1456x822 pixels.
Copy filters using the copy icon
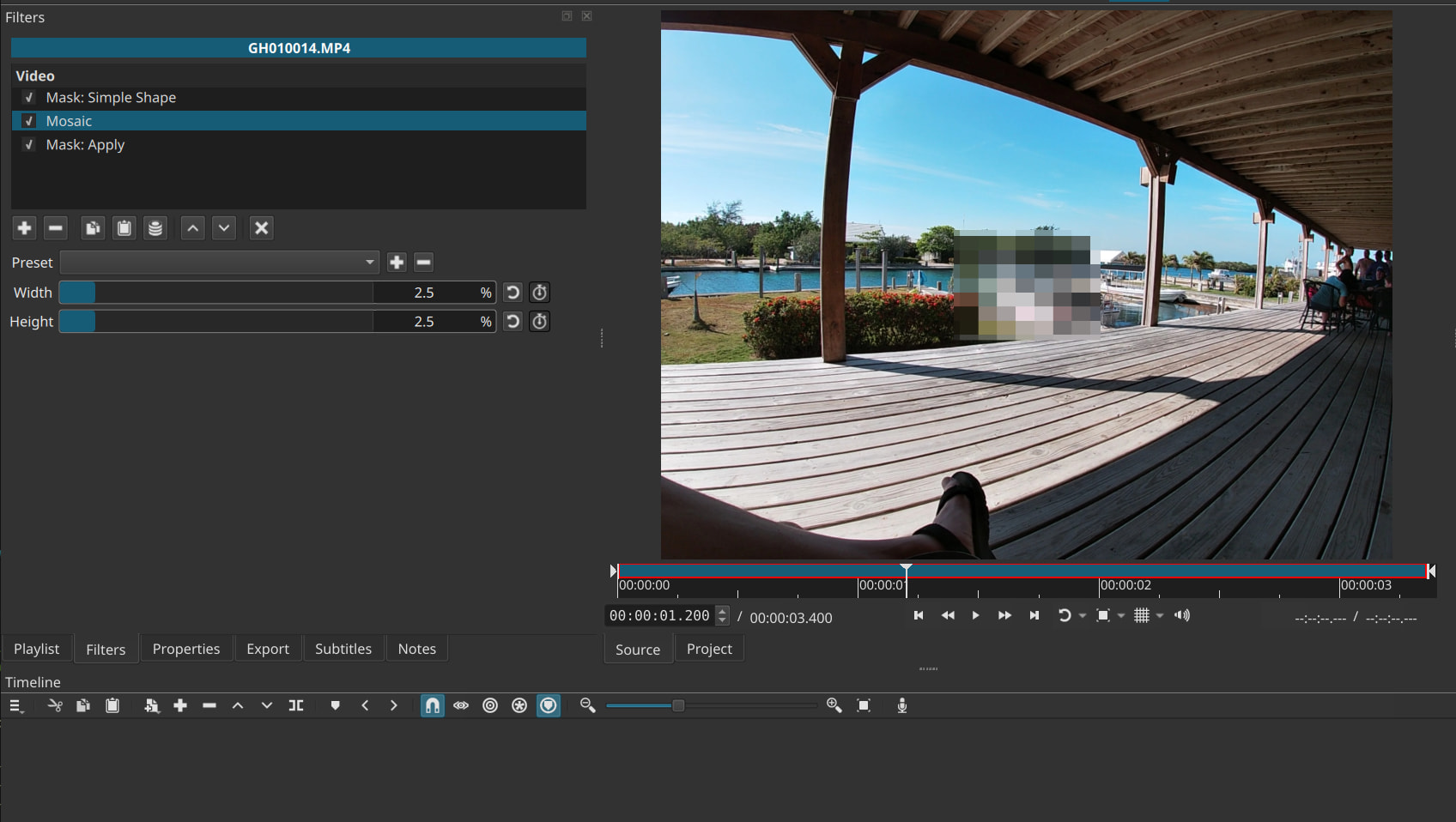[x=93, y=228]
